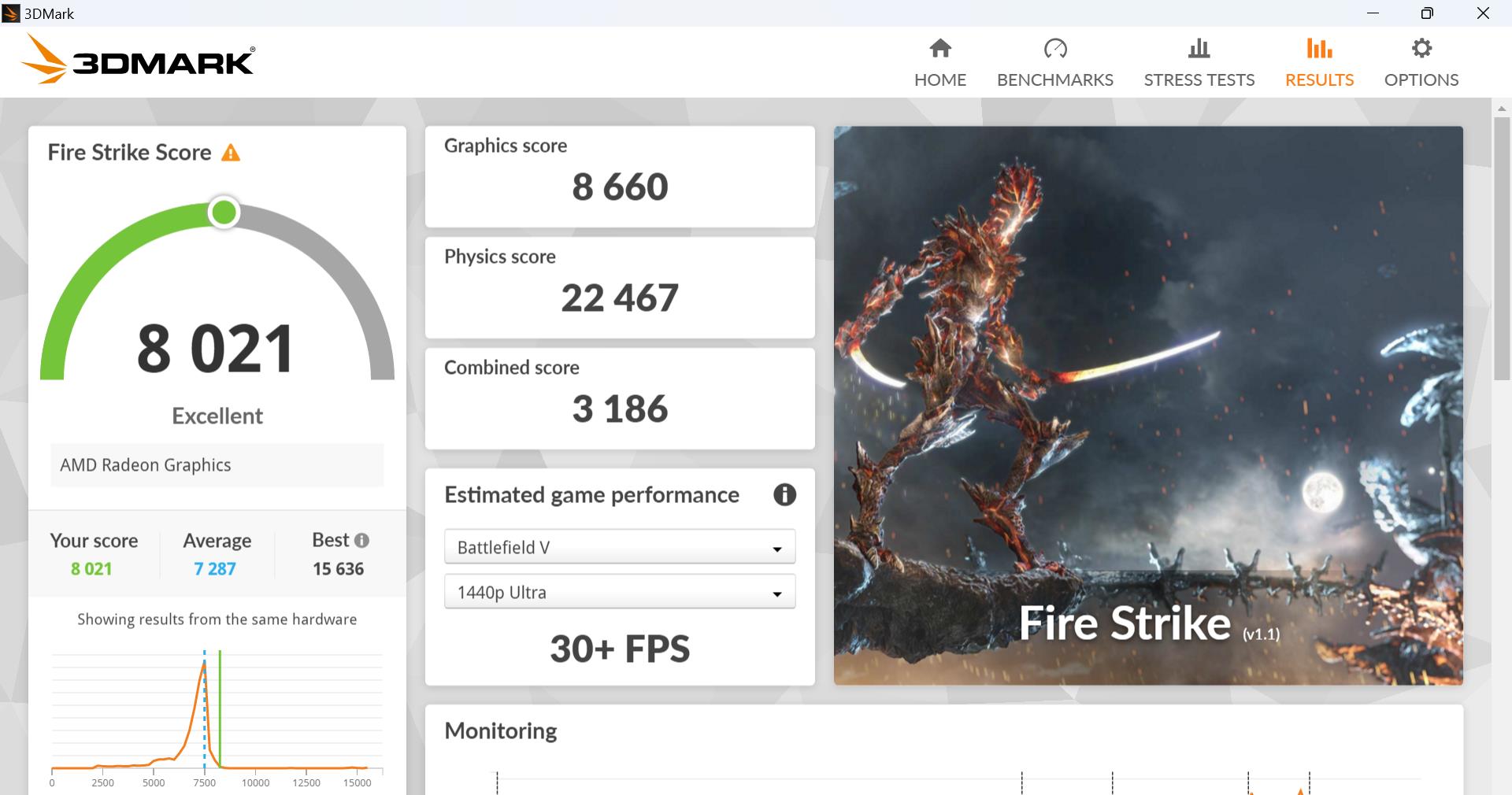Click the green score gauge indicator

223,212
